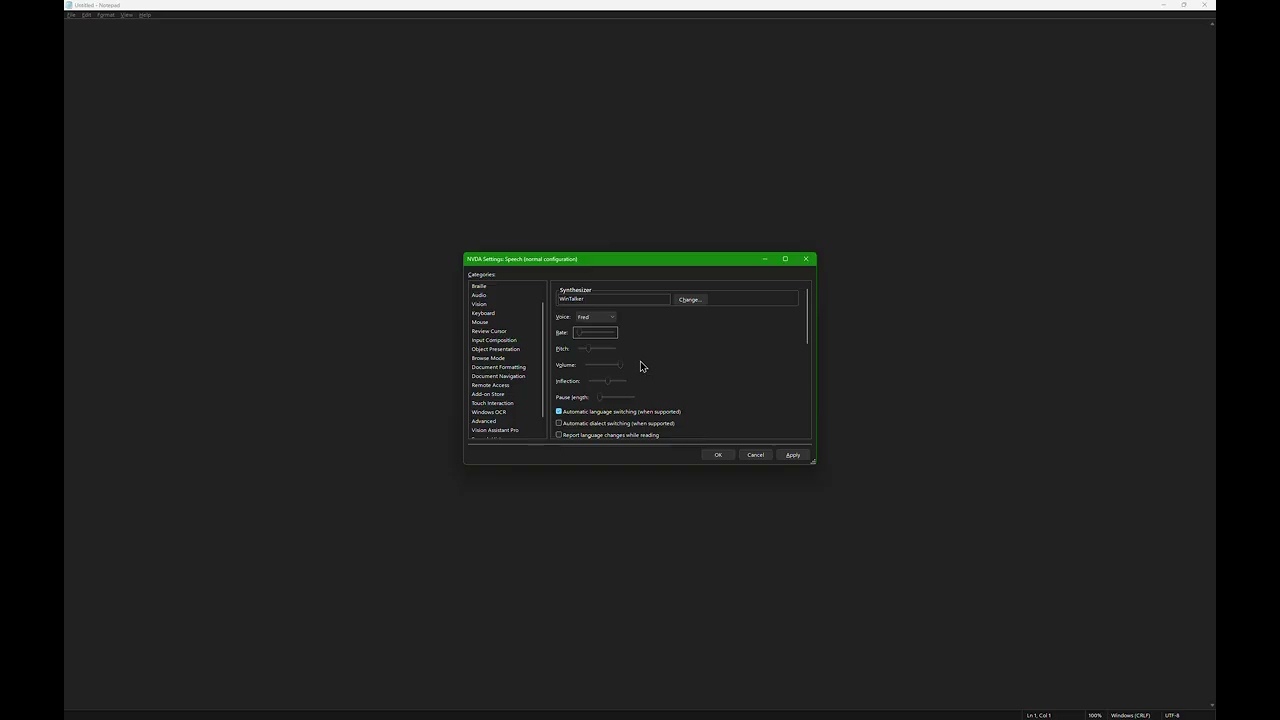Select the Review Cursor category
Screen dimensions: 1280x720
(x=489, y=331)
